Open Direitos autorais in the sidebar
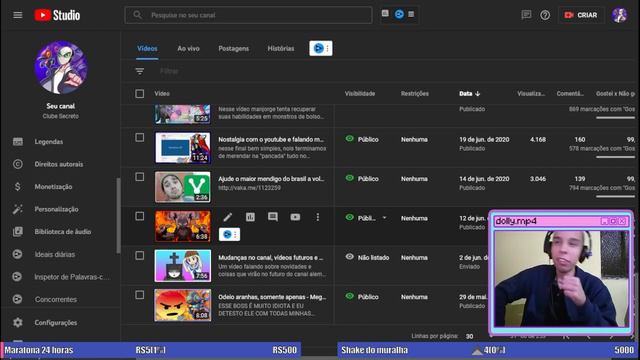640x360 pixels. coord(60,164)
